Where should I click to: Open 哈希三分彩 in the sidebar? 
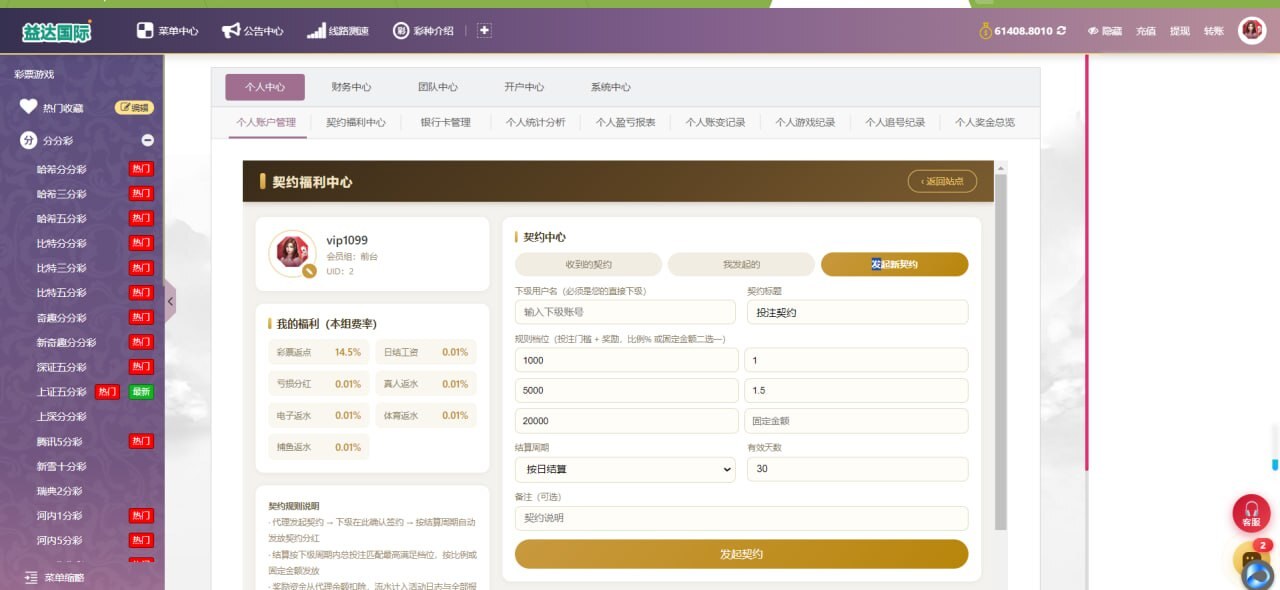[x=62, y=194]
